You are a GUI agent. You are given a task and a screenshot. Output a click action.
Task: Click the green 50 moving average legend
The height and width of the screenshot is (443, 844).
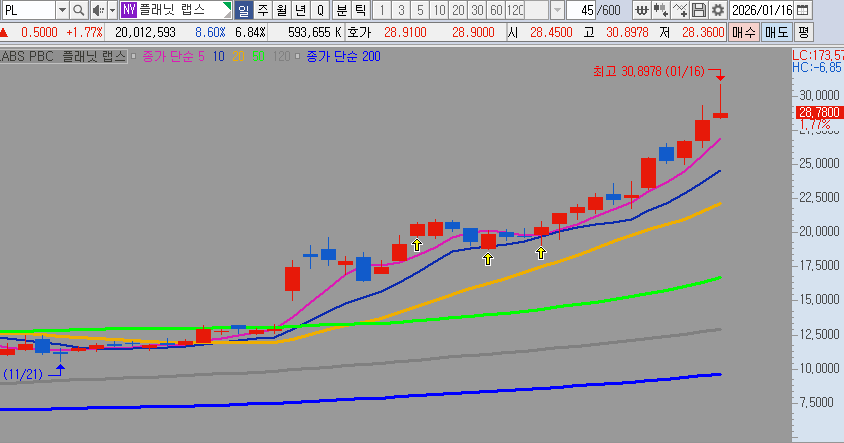click(258, 56)
